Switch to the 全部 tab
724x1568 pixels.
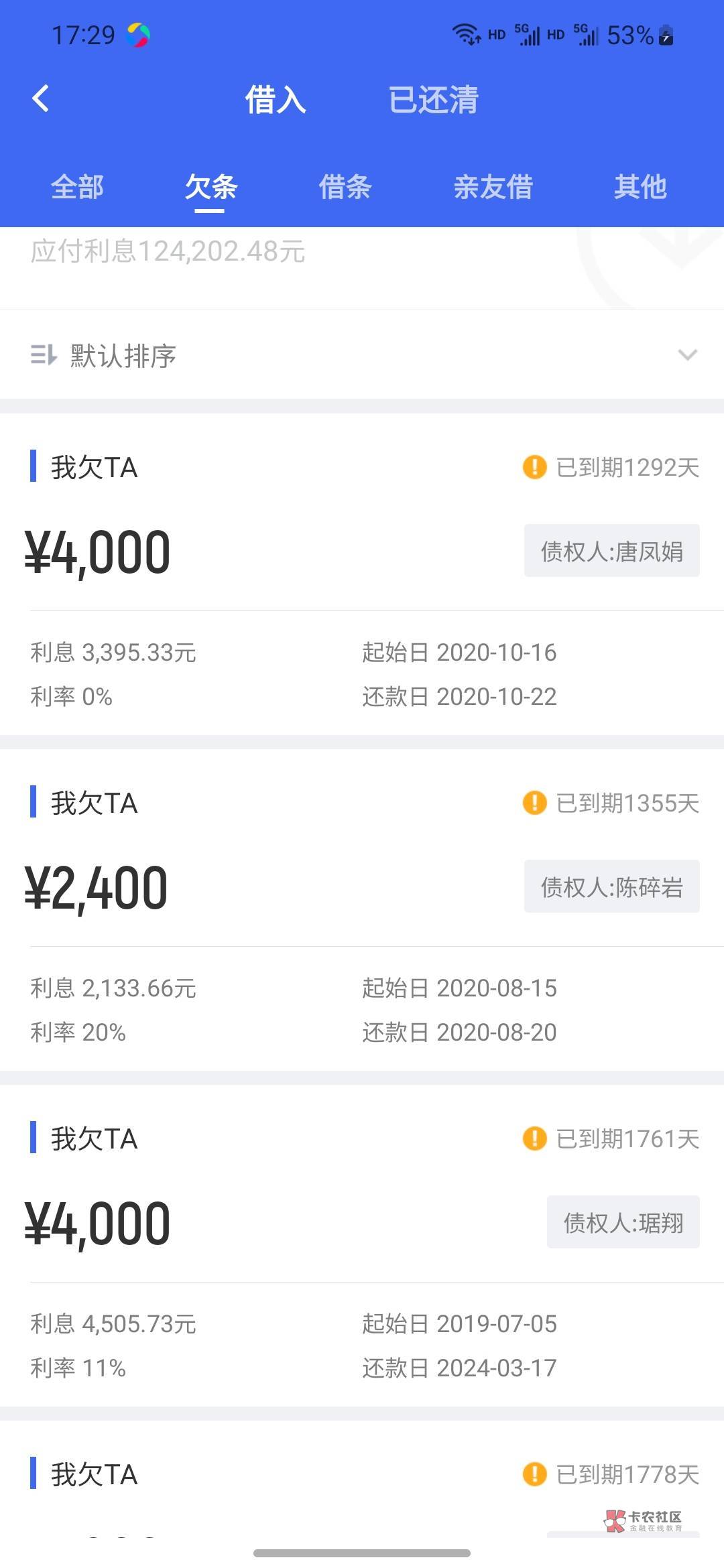click(78, 187)
